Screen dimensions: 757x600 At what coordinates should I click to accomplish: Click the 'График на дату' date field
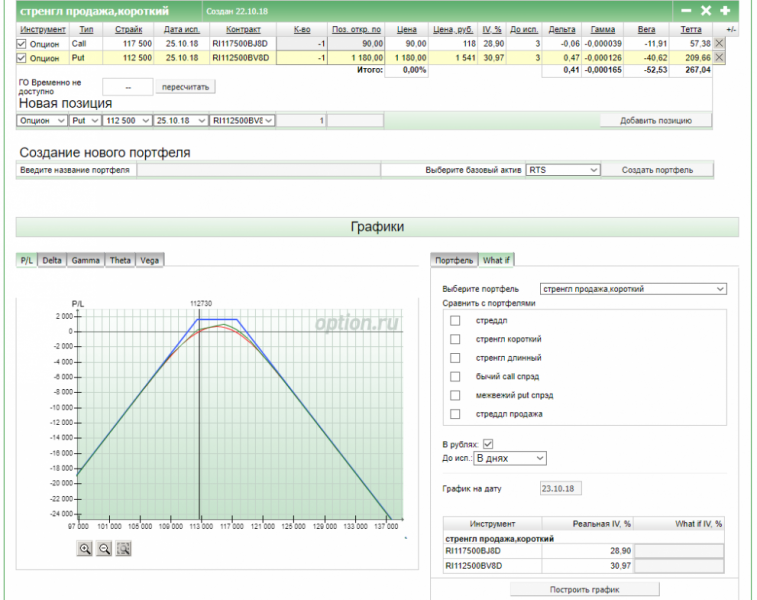coord(560,488)
